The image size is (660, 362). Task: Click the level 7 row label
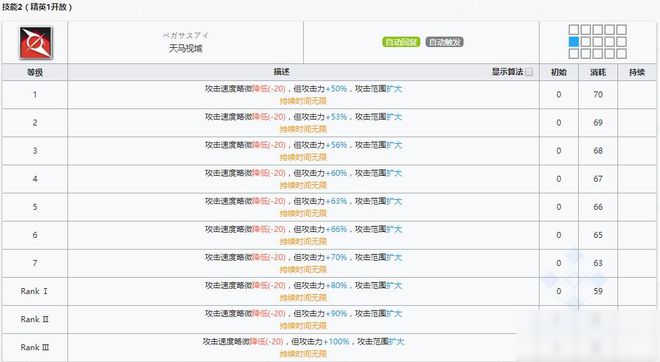[x=35, y=263]
